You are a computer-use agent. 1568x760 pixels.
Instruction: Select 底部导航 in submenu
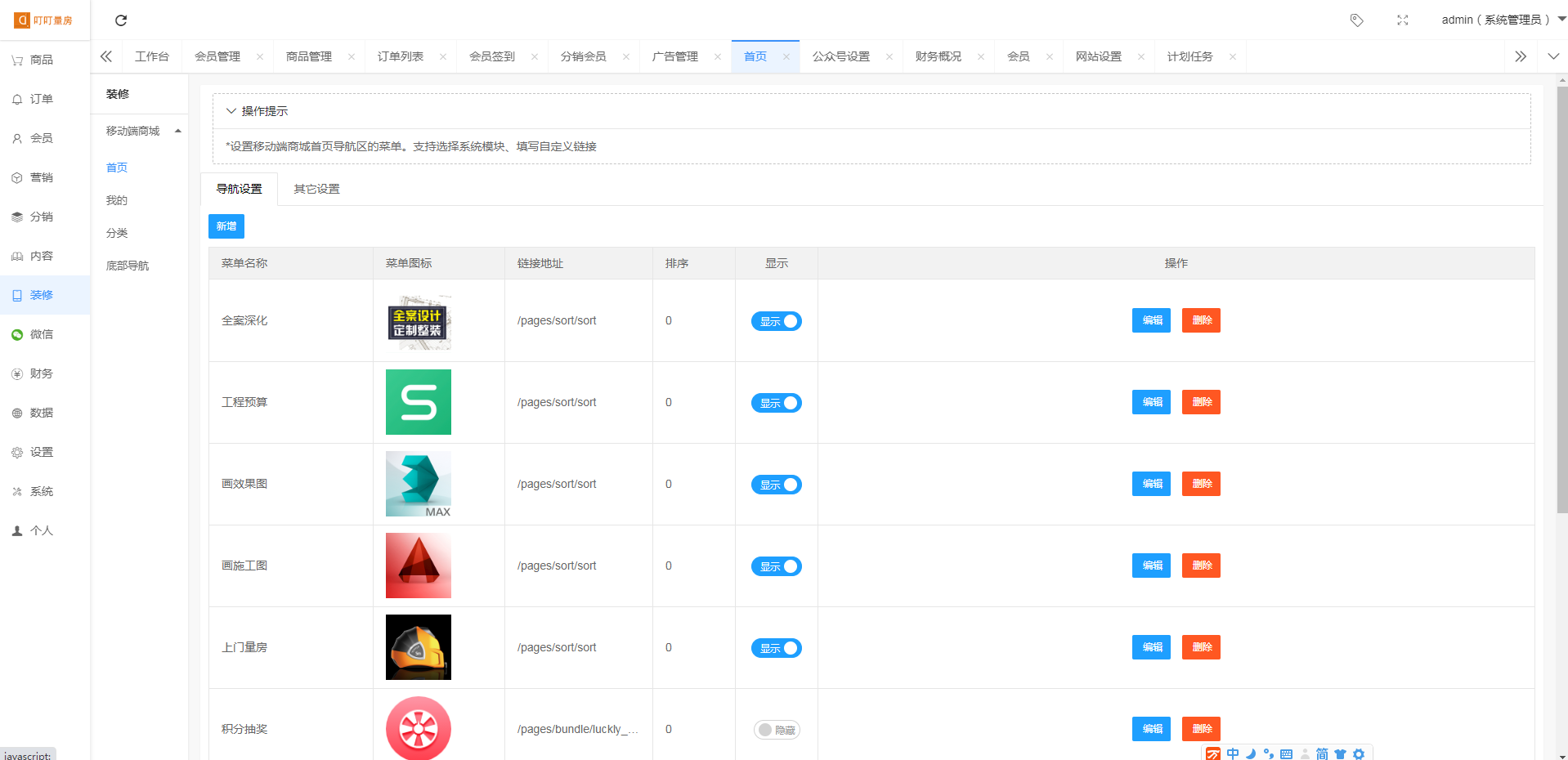128,266
